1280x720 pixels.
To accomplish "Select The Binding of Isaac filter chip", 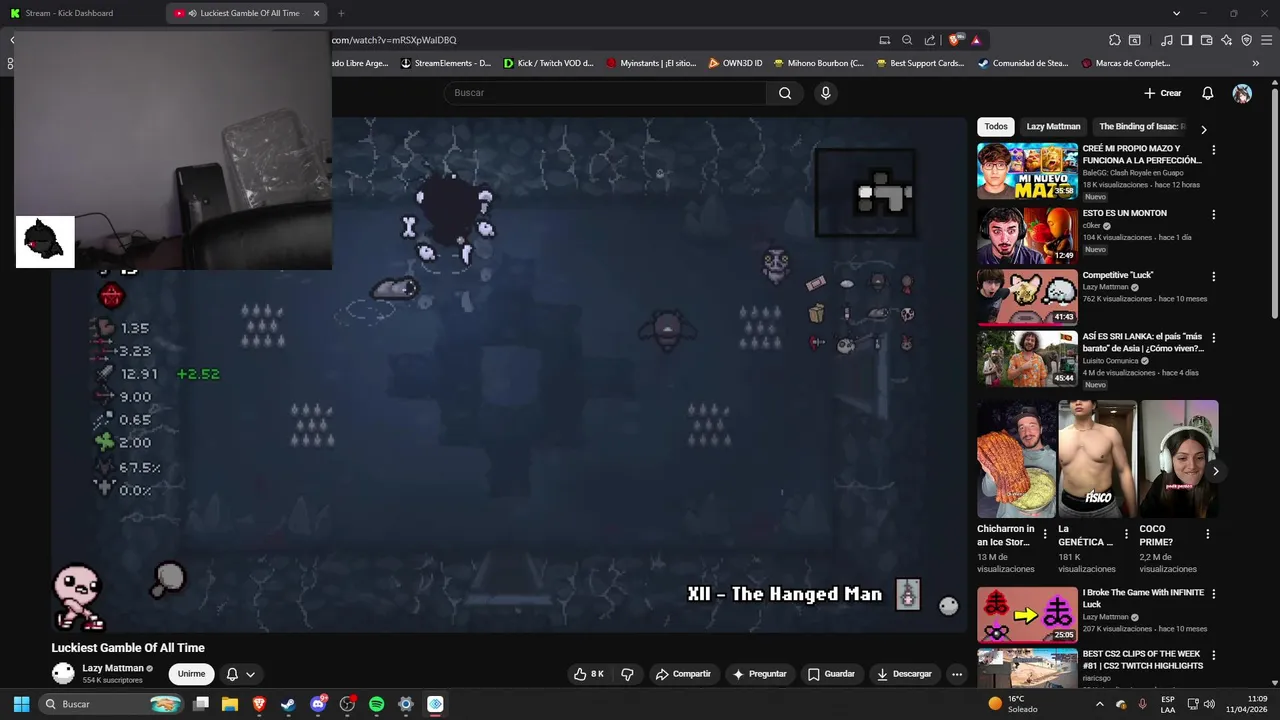I will pyautogui.click(x=1141, y=127).
